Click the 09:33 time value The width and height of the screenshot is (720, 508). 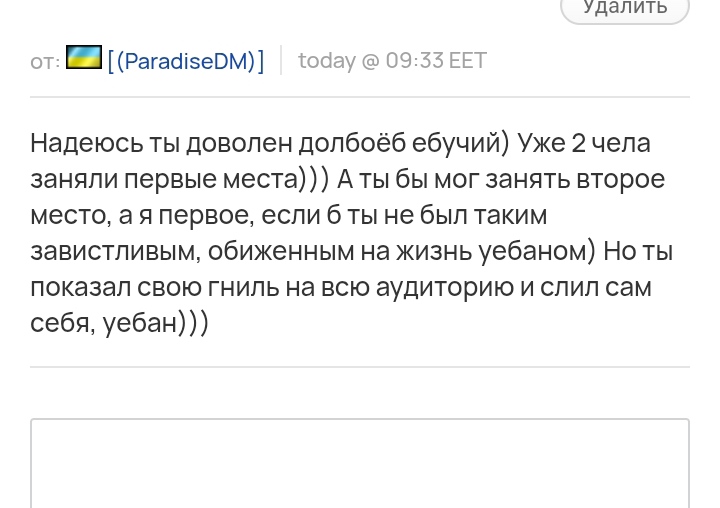point(414,61)
